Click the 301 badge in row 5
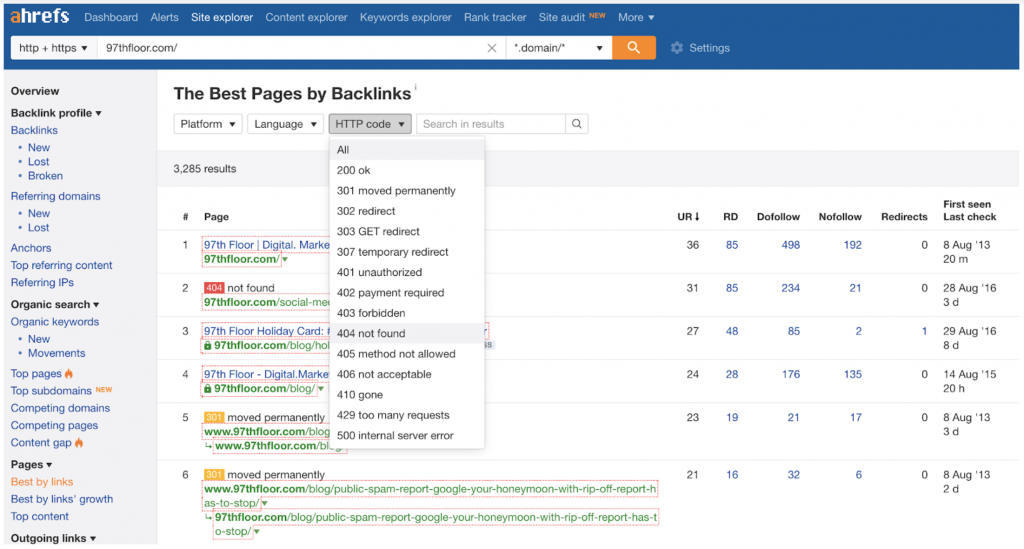The height and width of the screenshot is (549, 1024). coord(214,417)
